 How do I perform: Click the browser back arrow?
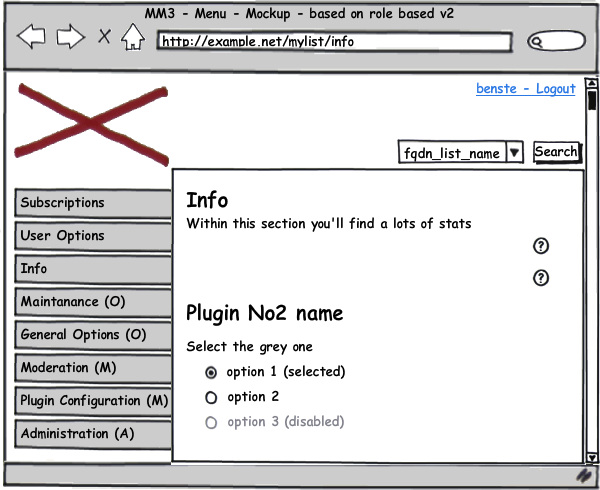32,38
